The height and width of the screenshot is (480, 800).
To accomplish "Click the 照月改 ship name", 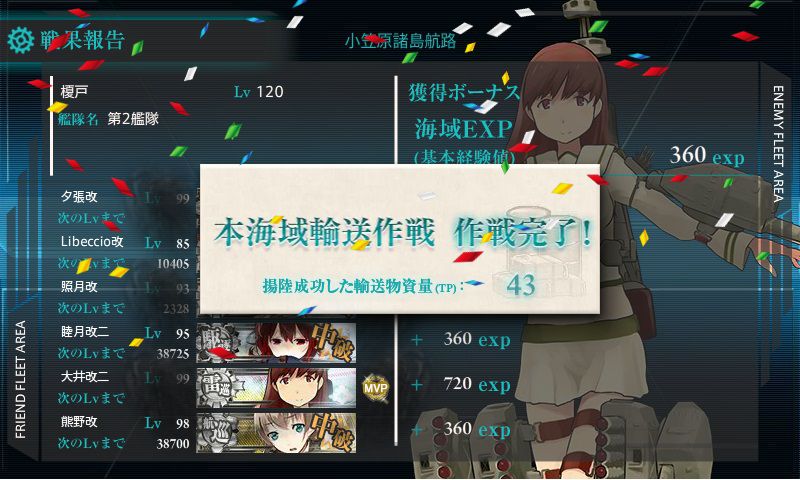I will pyautogui.click(x=79, y=286).
